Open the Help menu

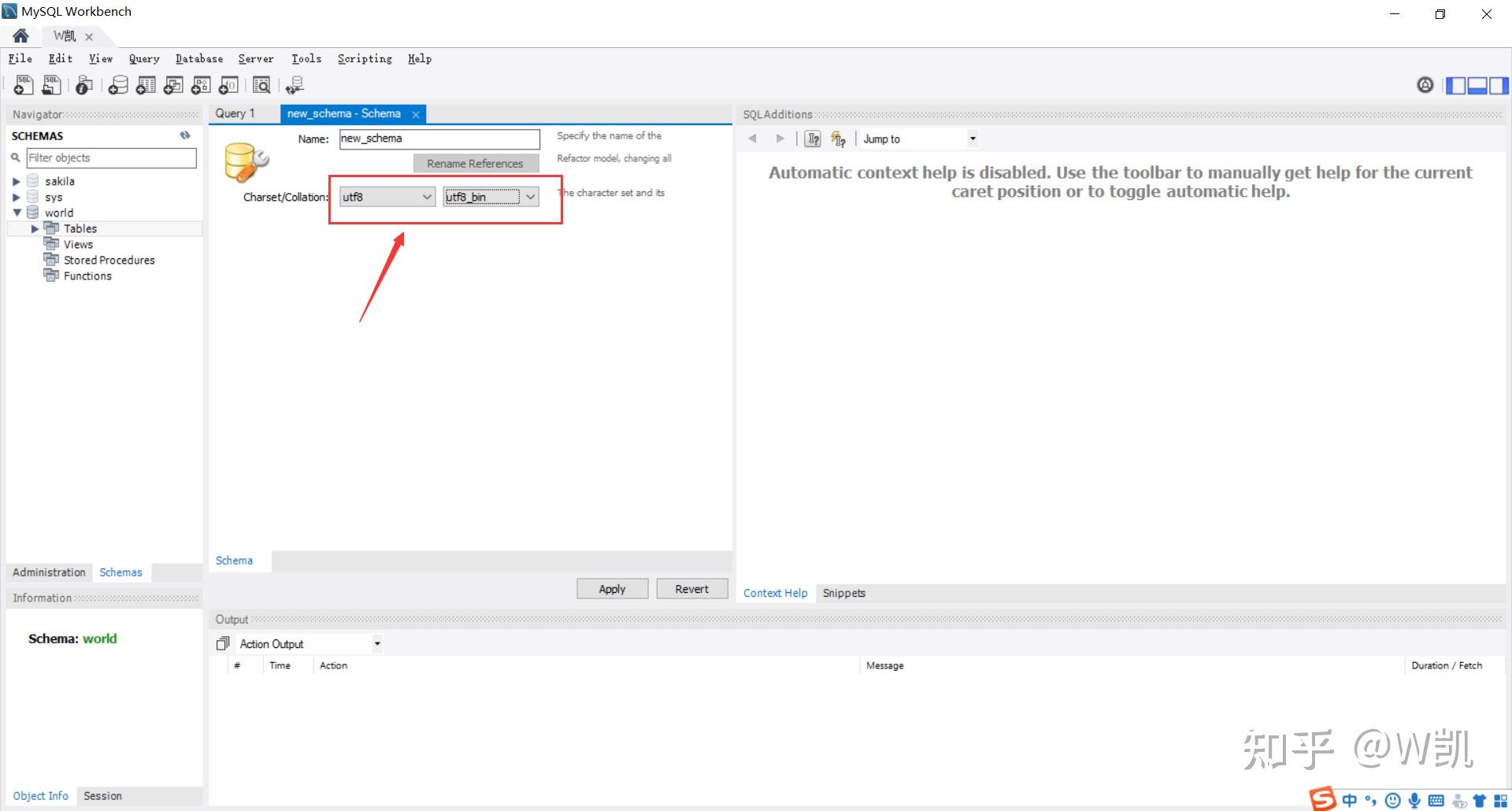[420, 58]
